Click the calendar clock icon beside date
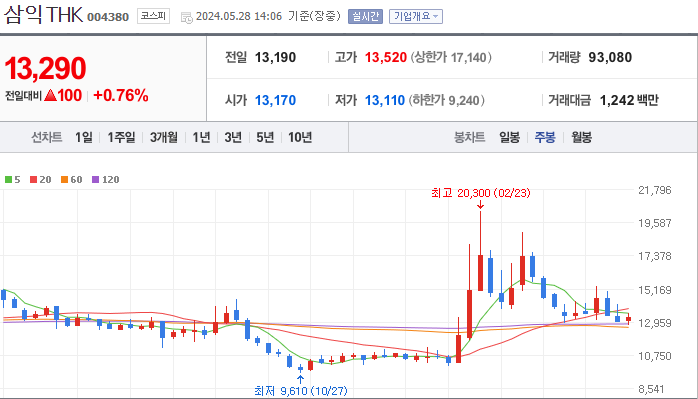698x399 pixels. click(x=187, y=17)
